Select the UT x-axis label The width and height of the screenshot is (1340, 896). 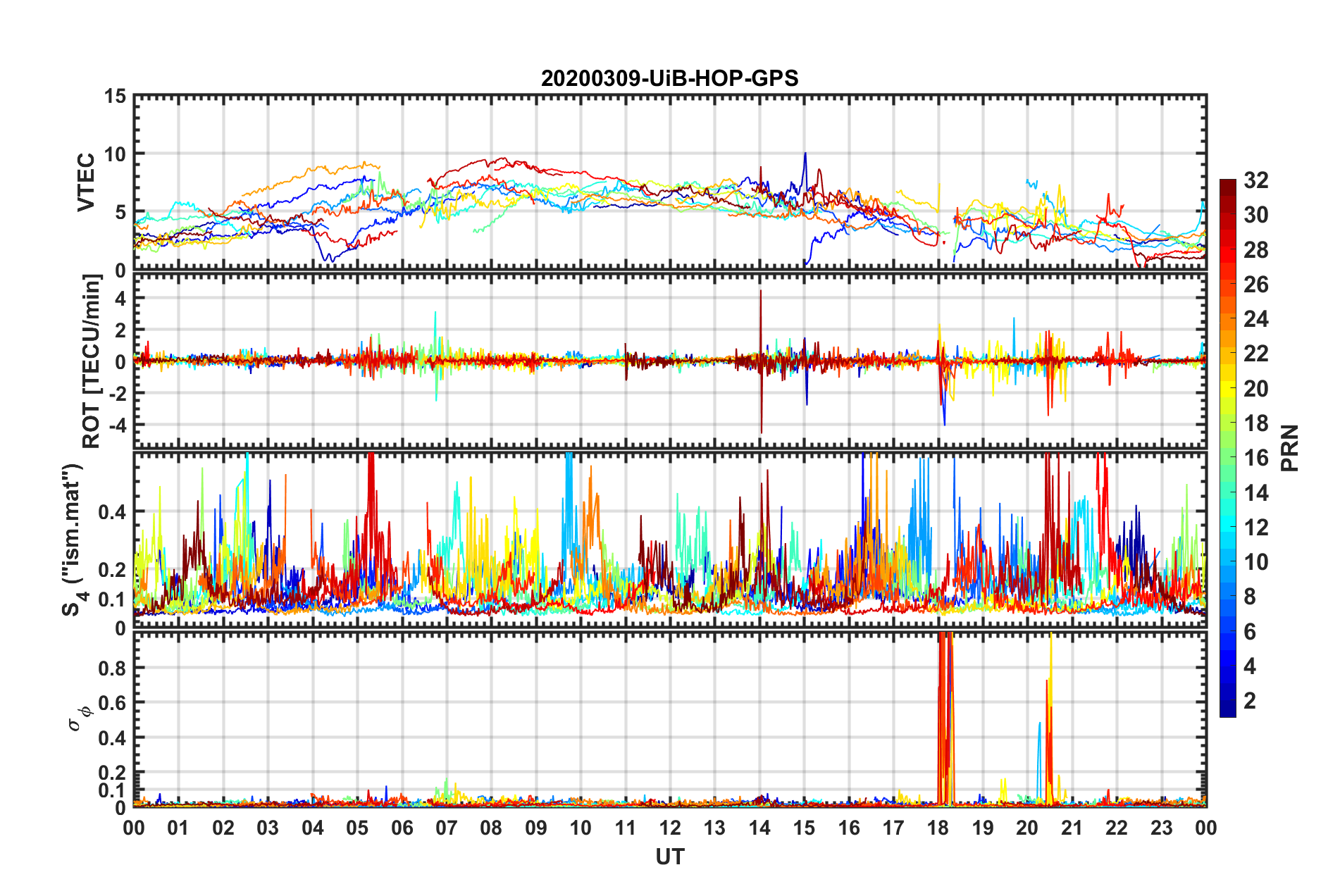(669, 857)
